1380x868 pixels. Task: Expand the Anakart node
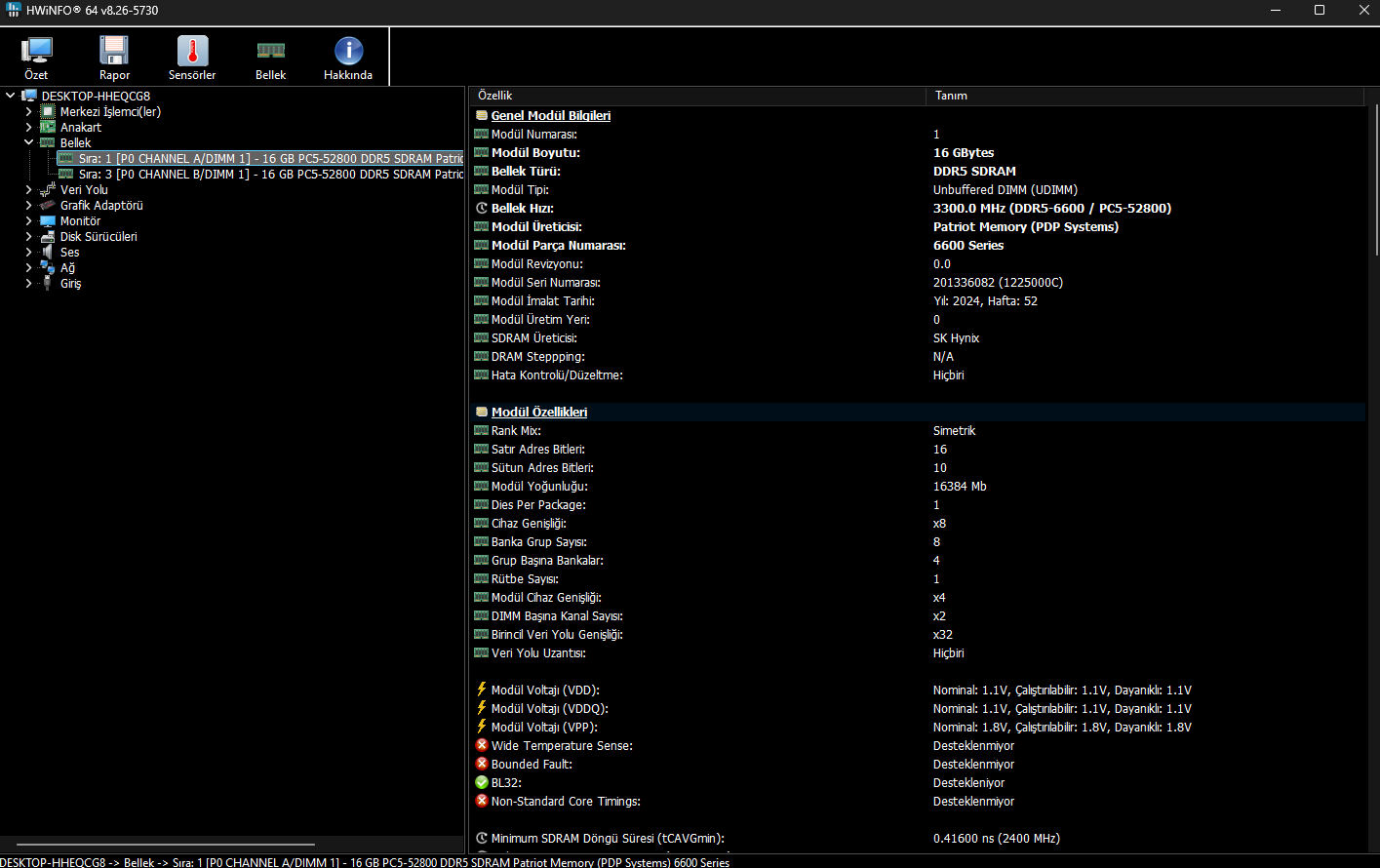click(29, 127)
